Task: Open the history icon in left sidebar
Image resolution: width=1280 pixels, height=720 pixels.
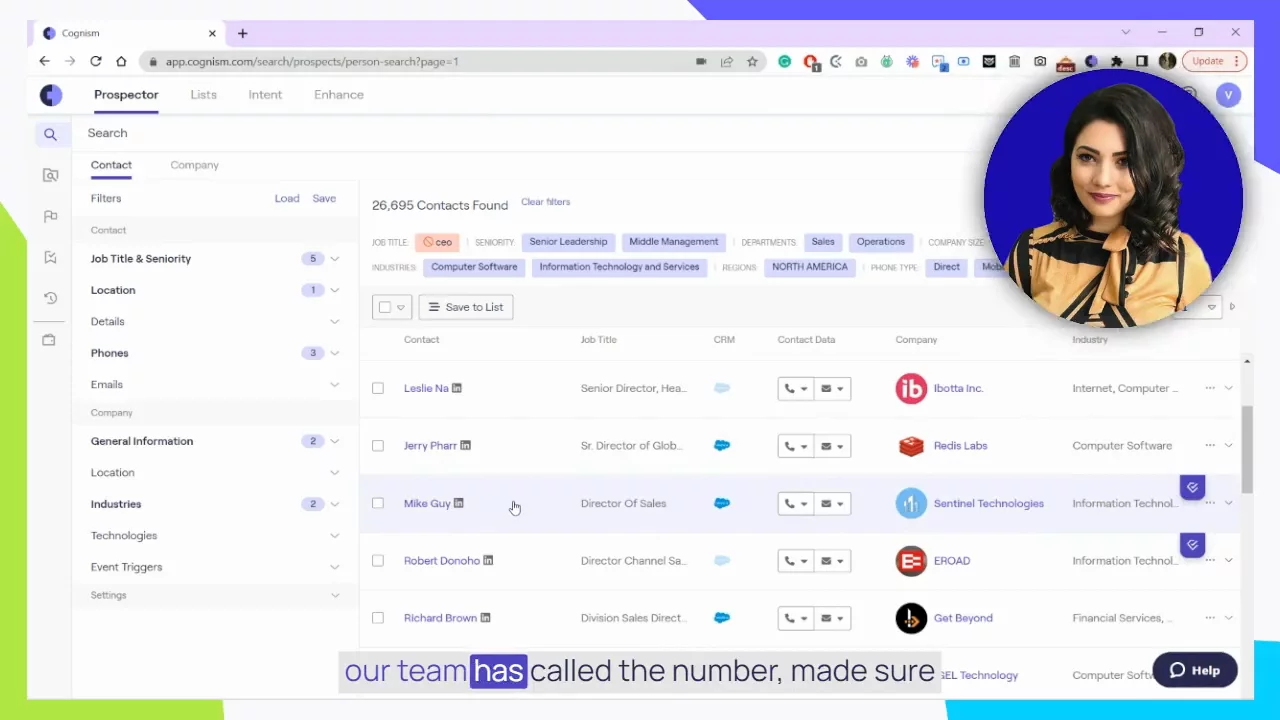Action: click(x=50, y=298)
